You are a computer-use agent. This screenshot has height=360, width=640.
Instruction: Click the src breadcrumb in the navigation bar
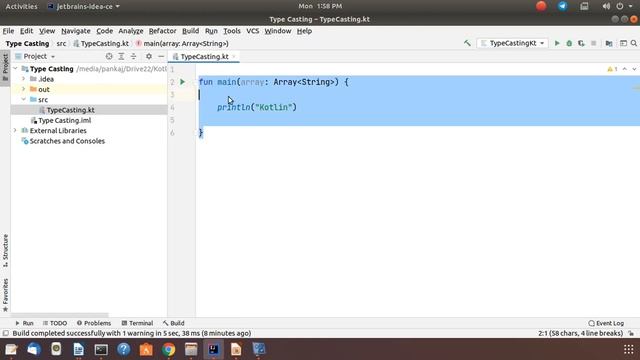pyautogui.click(x=61, y=43)
